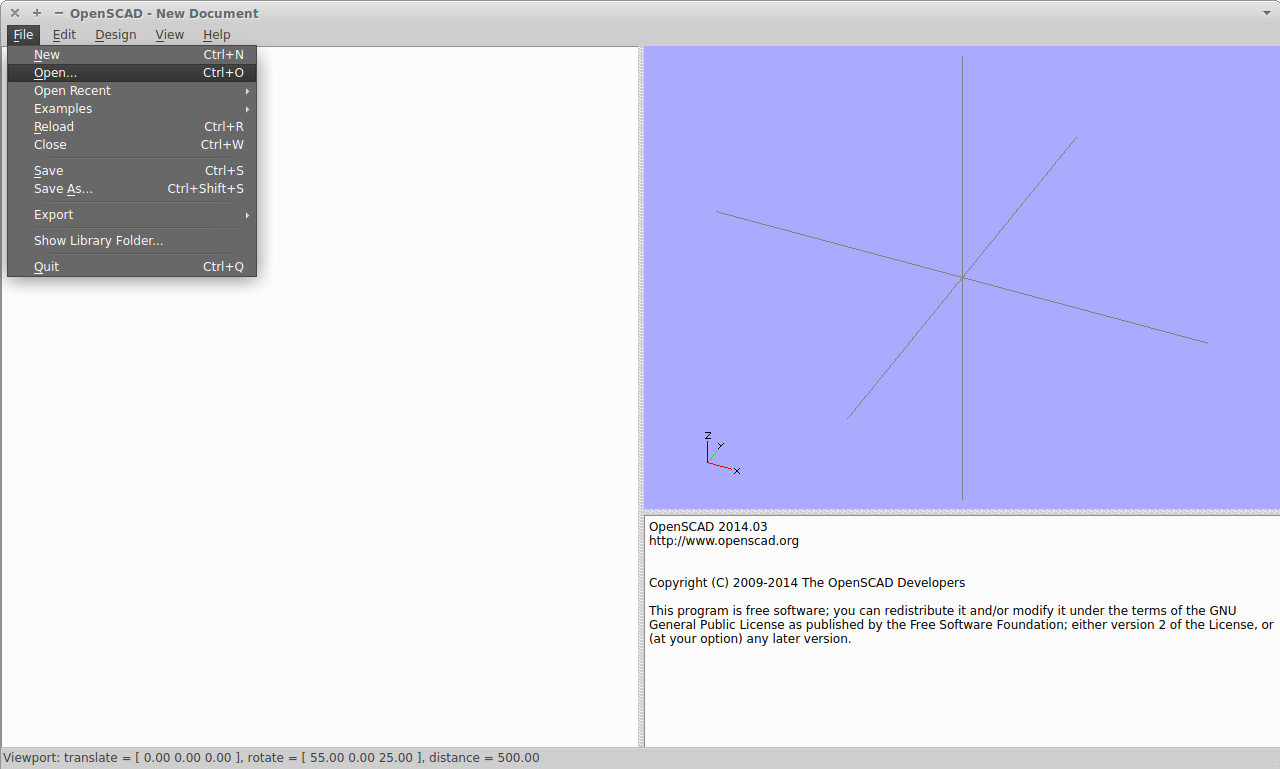Expand the Open Recent submenu

[x=132, y=91]
